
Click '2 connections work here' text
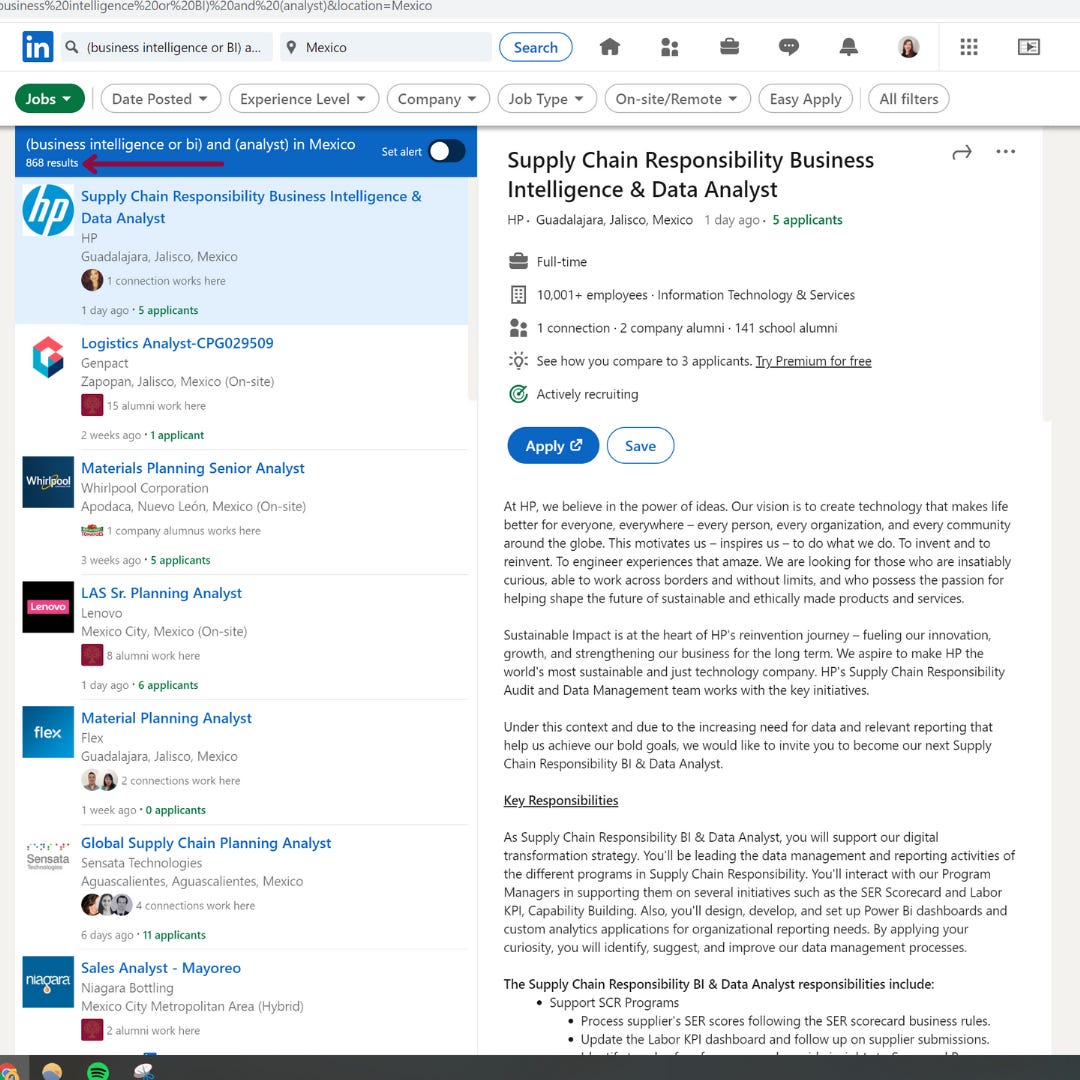coord(180,780)
